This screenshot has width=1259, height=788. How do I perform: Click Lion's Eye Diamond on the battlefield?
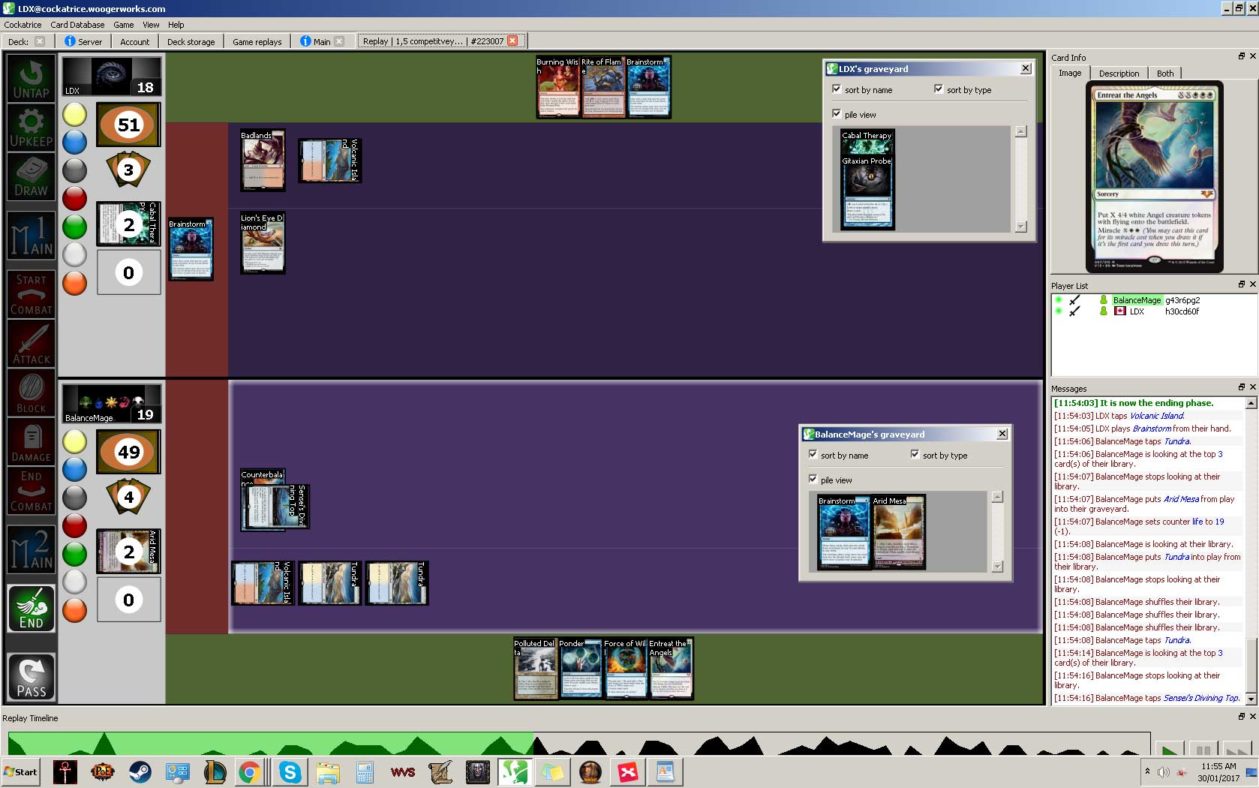point(262,242)
